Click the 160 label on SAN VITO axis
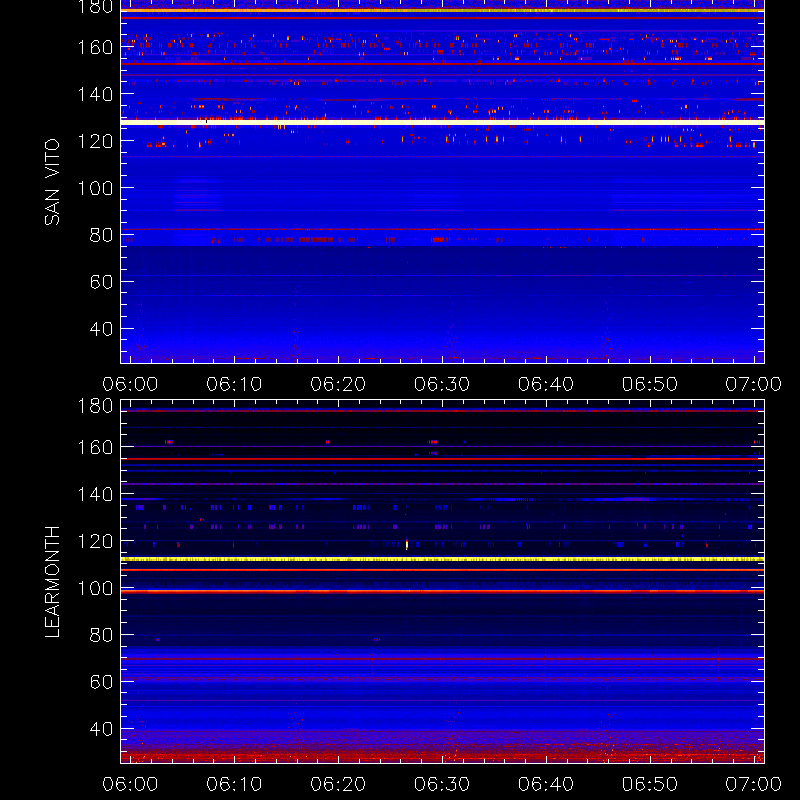This screenshot has height=800, width=800. pyautogui.click(x=95, y=47)
